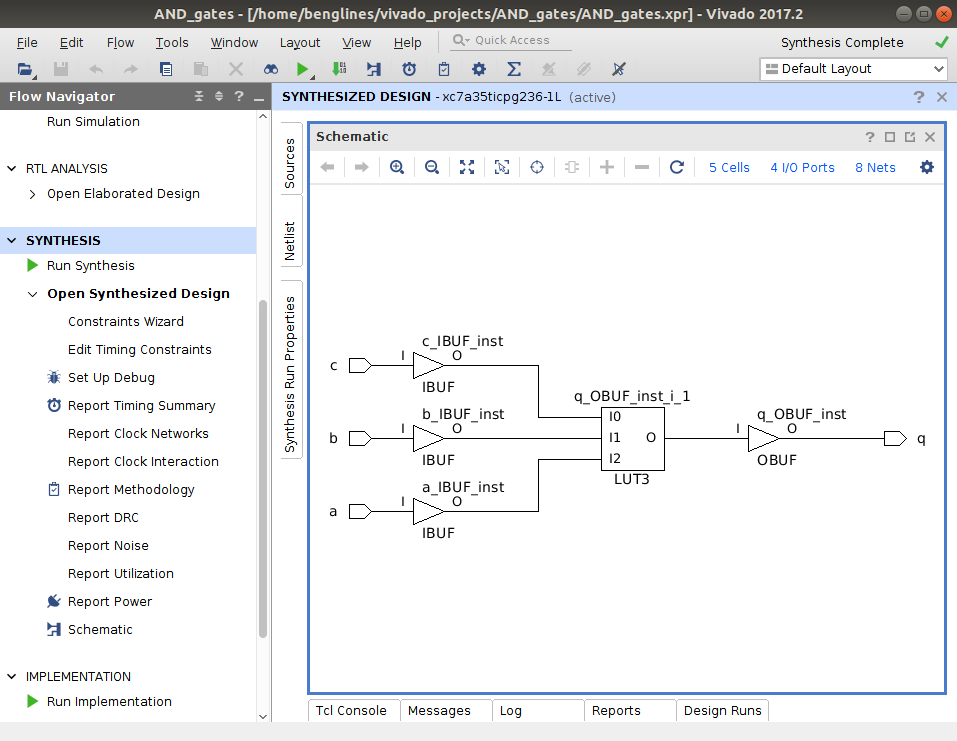Click the Sigma reports toolbar icon
This screenshot has height=741, width=957.
pos(514,69)
